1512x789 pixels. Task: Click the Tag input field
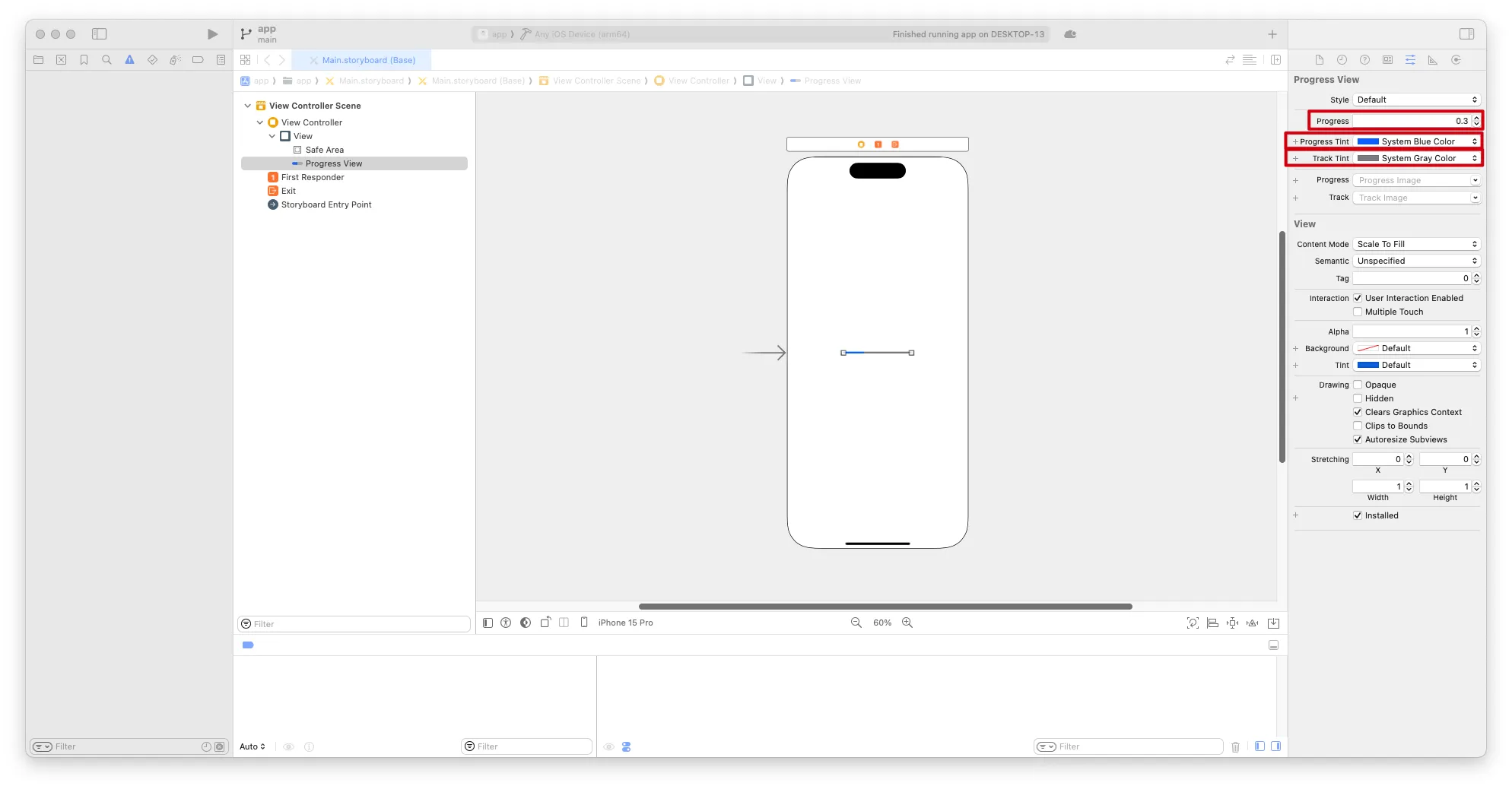[1411, 278]
